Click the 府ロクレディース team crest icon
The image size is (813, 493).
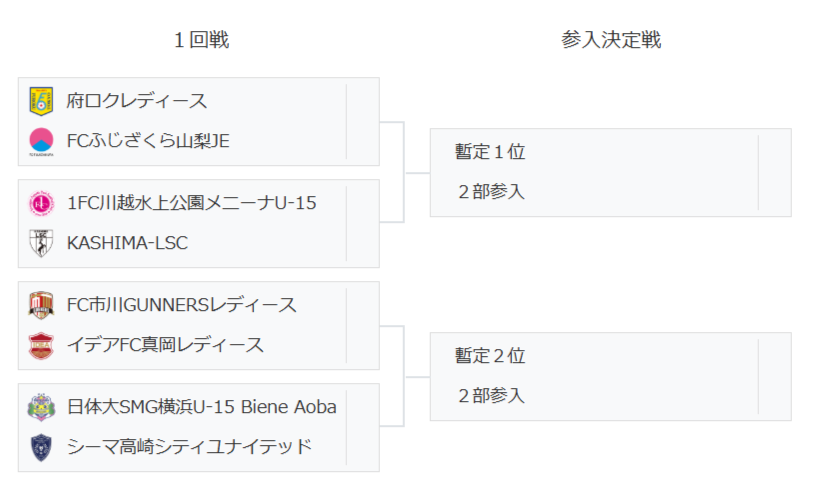pos(41,101)
